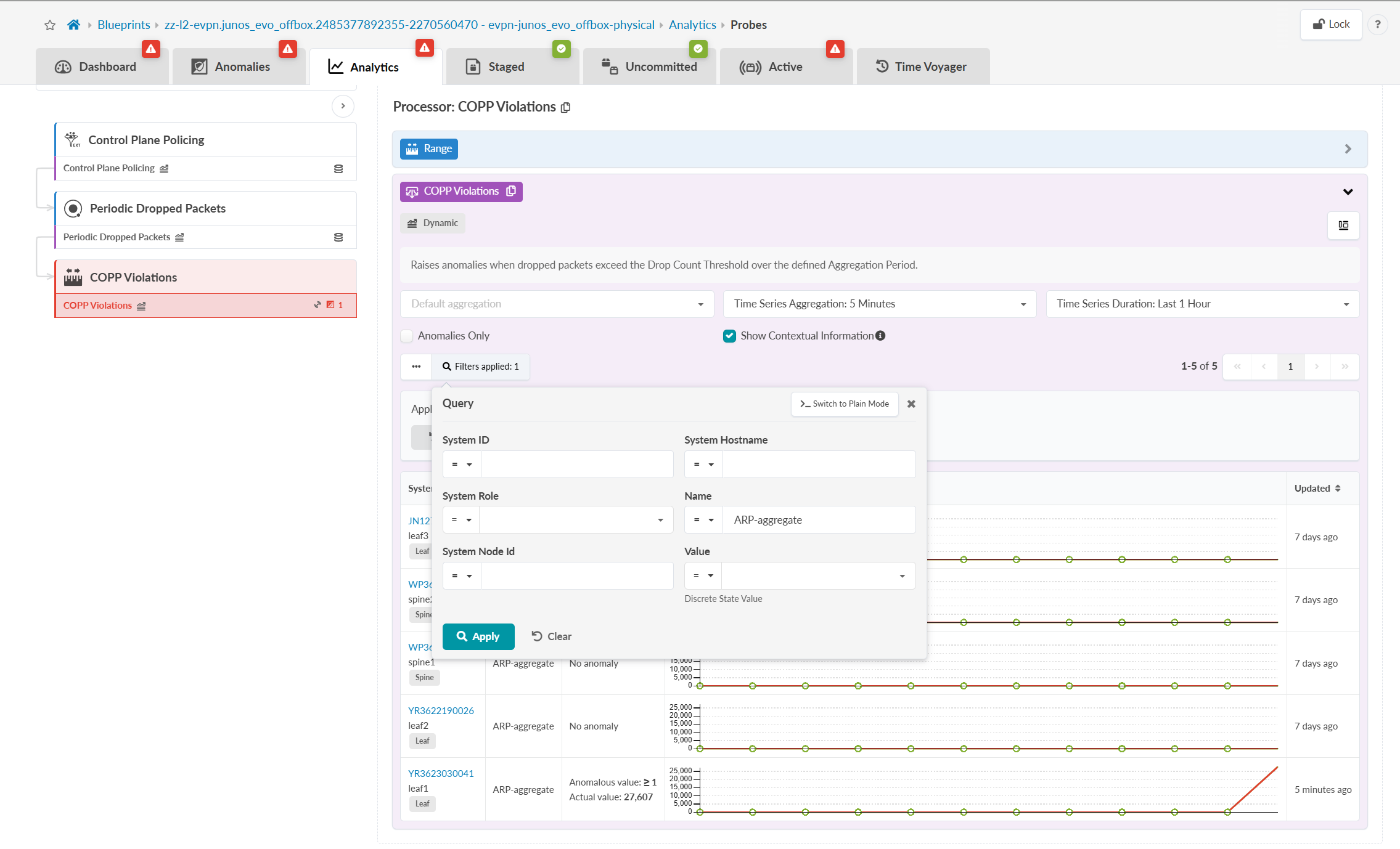Click copy icon in COPP Violations badge
This screenshot has height=849, width=1400.
(x=510, y=191)
